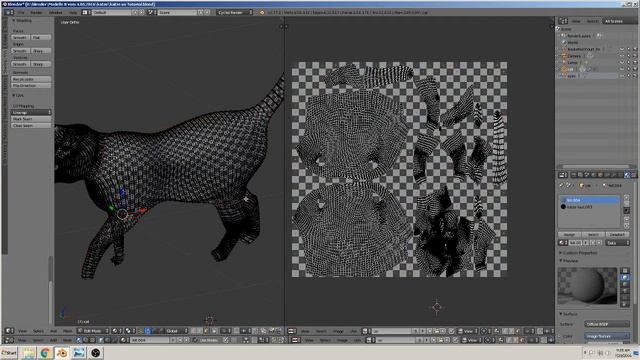Screen dimensions: 640x360
Task: Open the Render menu
Action: pyautogui.click(x=36, y=13)
